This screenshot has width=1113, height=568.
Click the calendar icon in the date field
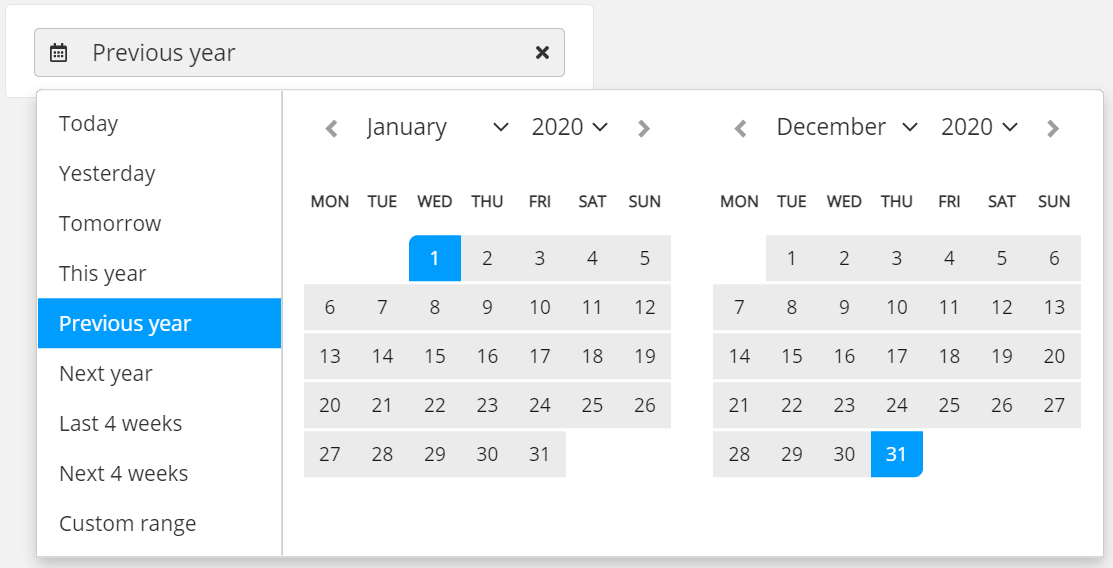click(59, 53)
